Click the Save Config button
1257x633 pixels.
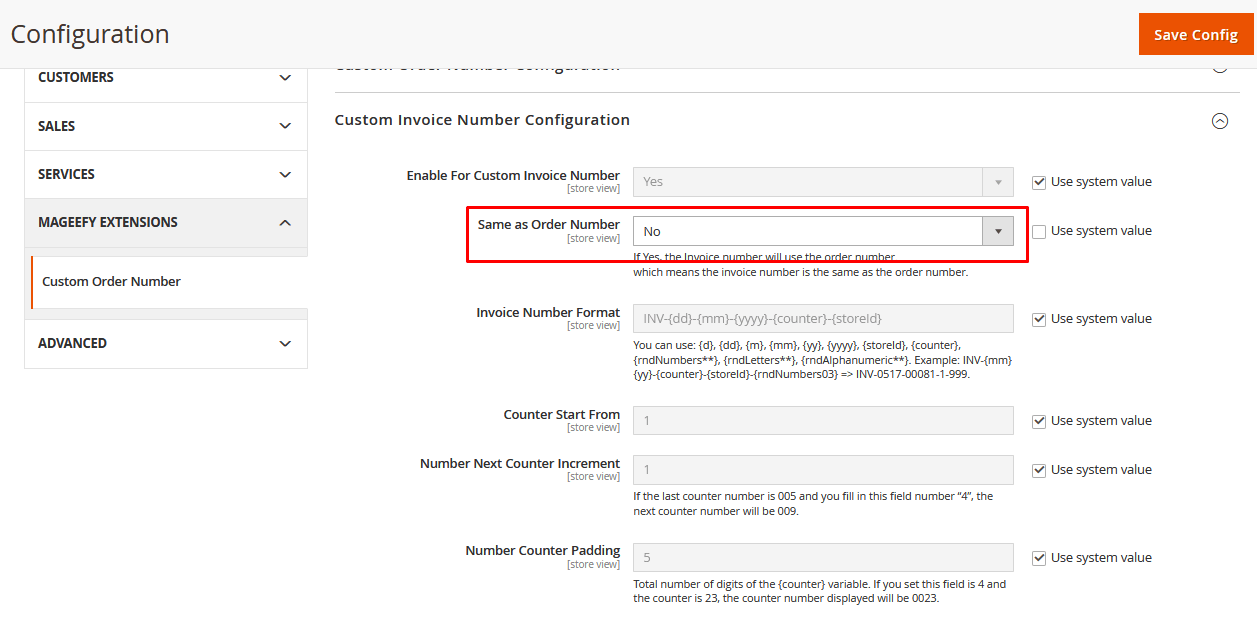click(x=1195, y=35)
